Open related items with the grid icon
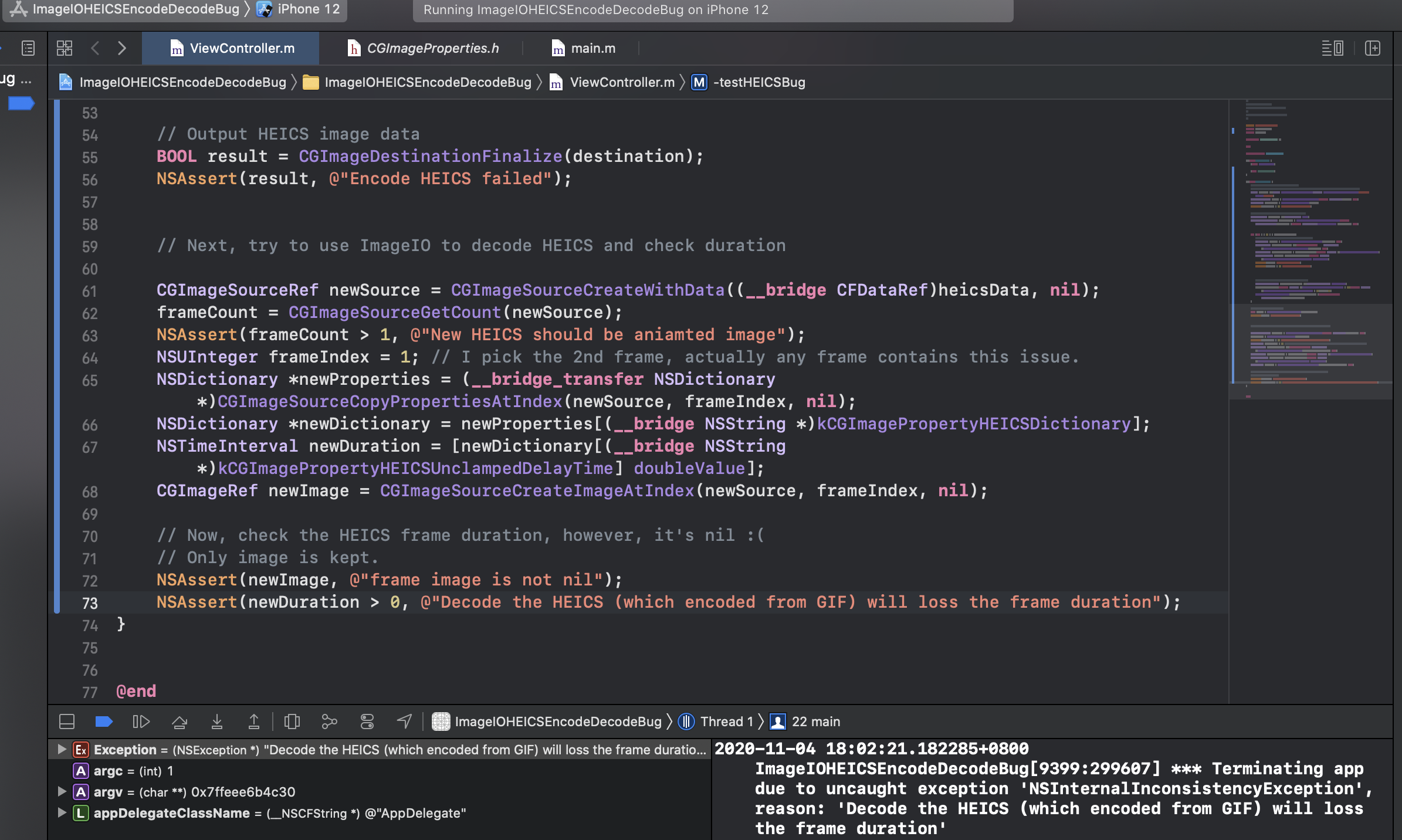This screenshot has height=840, width=1402. click(x=65, y=48)
